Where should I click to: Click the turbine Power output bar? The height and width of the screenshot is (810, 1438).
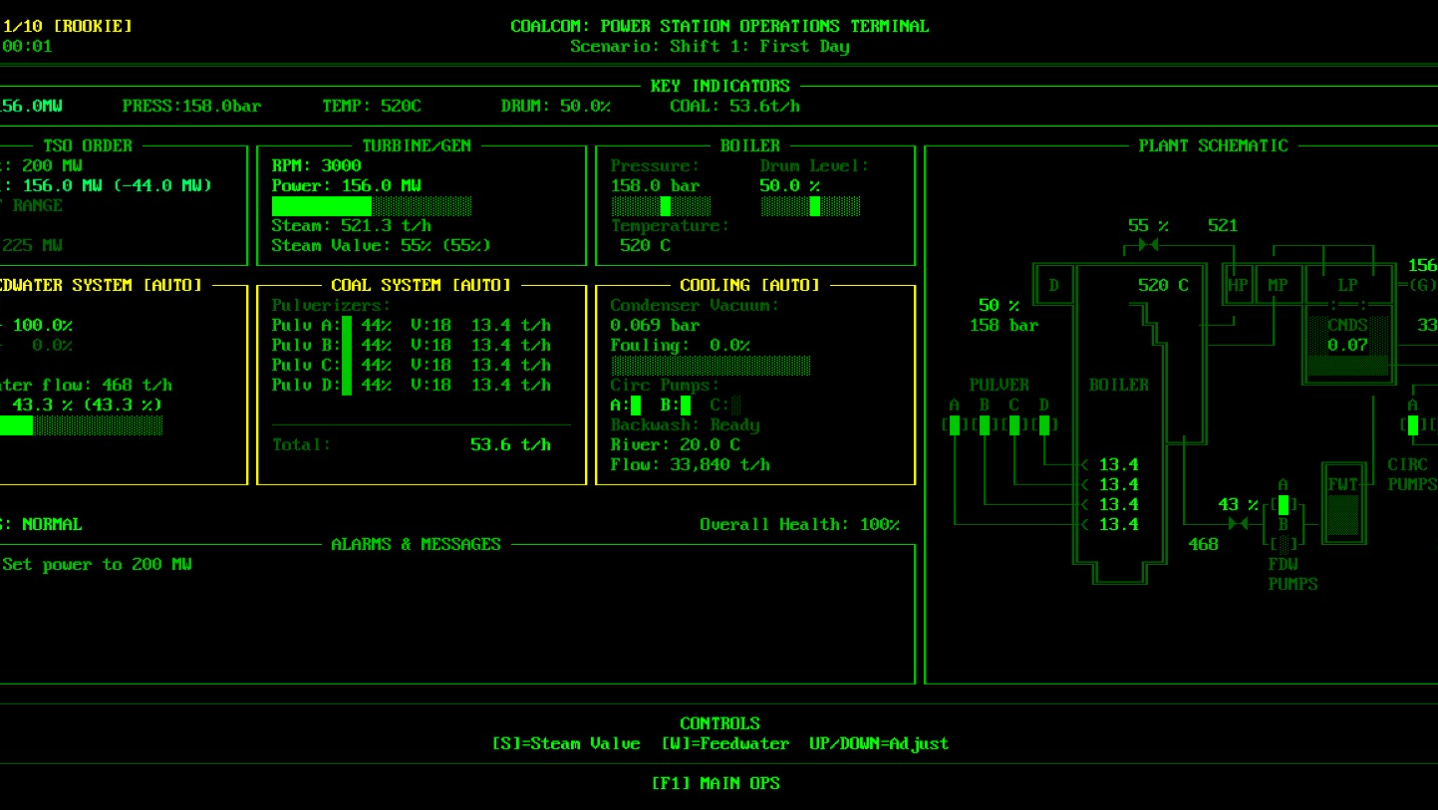tap(371, 206)
